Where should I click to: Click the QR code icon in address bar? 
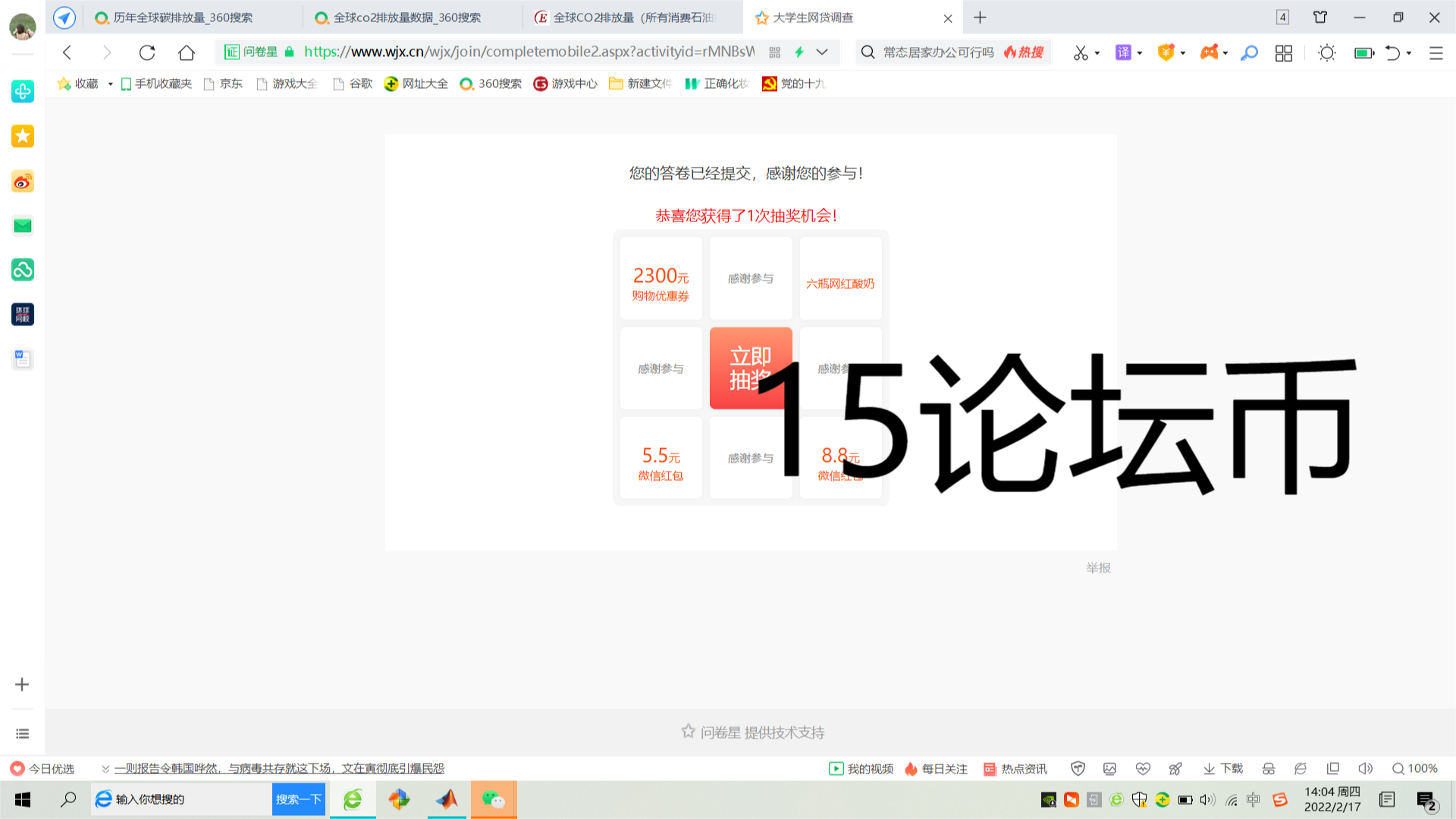(774, 52)
